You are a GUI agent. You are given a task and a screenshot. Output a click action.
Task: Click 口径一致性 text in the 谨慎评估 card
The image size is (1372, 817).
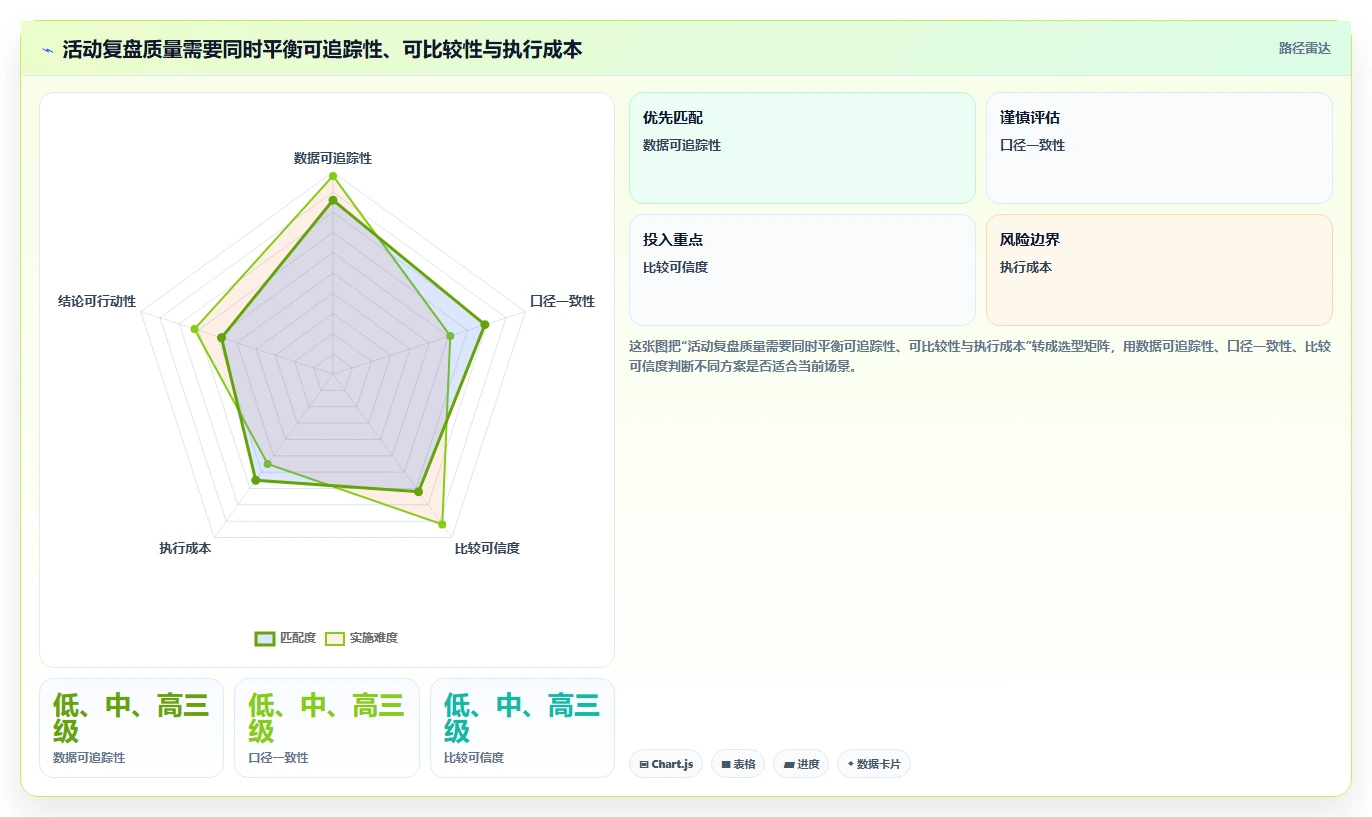[x=1033, y=145]
